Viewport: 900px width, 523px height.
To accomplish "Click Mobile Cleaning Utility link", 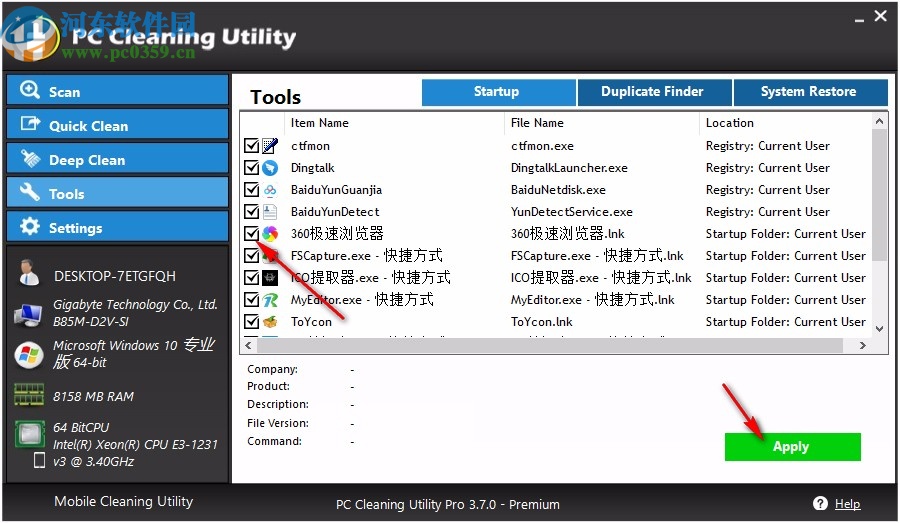I will click(x=123, y=501).
